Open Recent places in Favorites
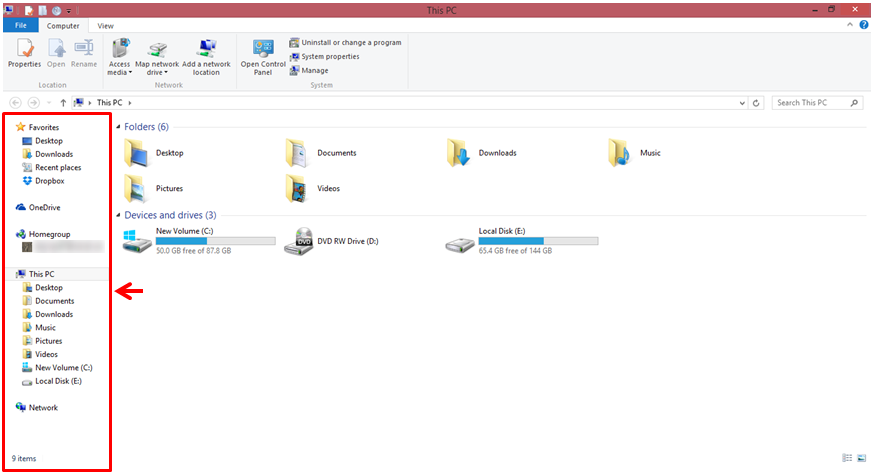The height and width of the screenshot is (474, 873). coord(51,168)
